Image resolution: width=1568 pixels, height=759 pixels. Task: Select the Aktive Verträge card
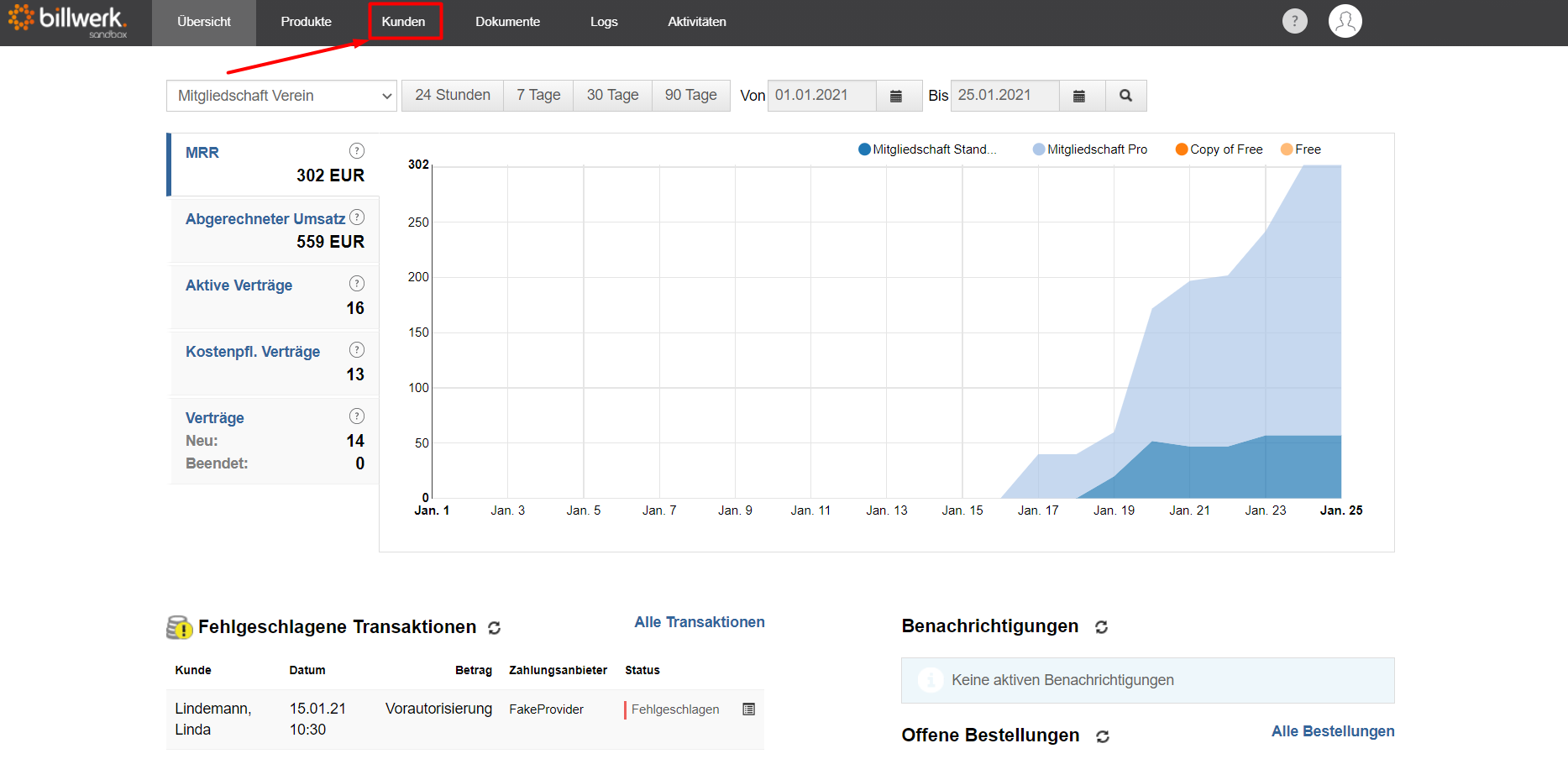point(275,296)
